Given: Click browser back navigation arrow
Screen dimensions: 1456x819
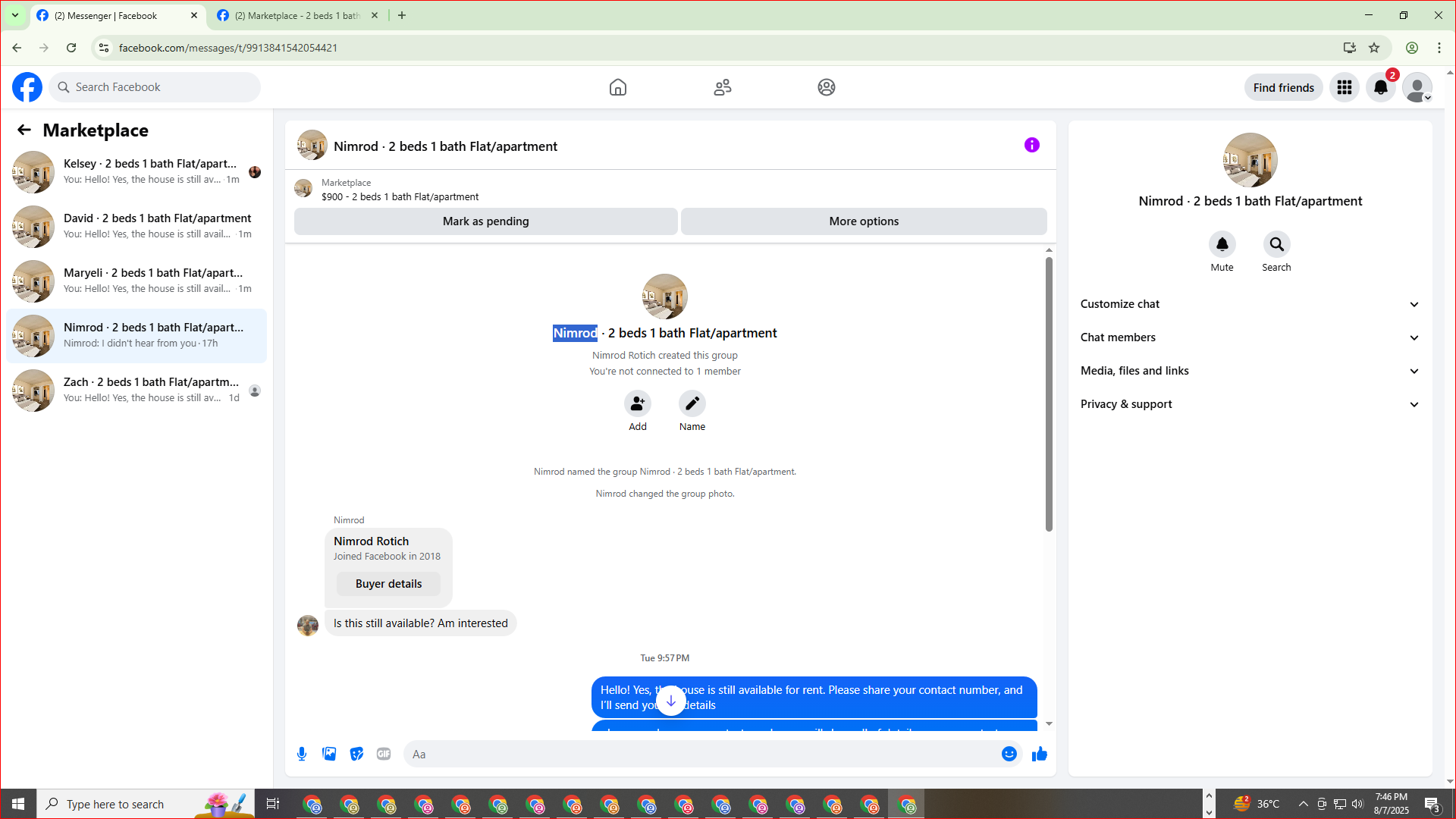Looking at the screenshot, I should (17, 48).
